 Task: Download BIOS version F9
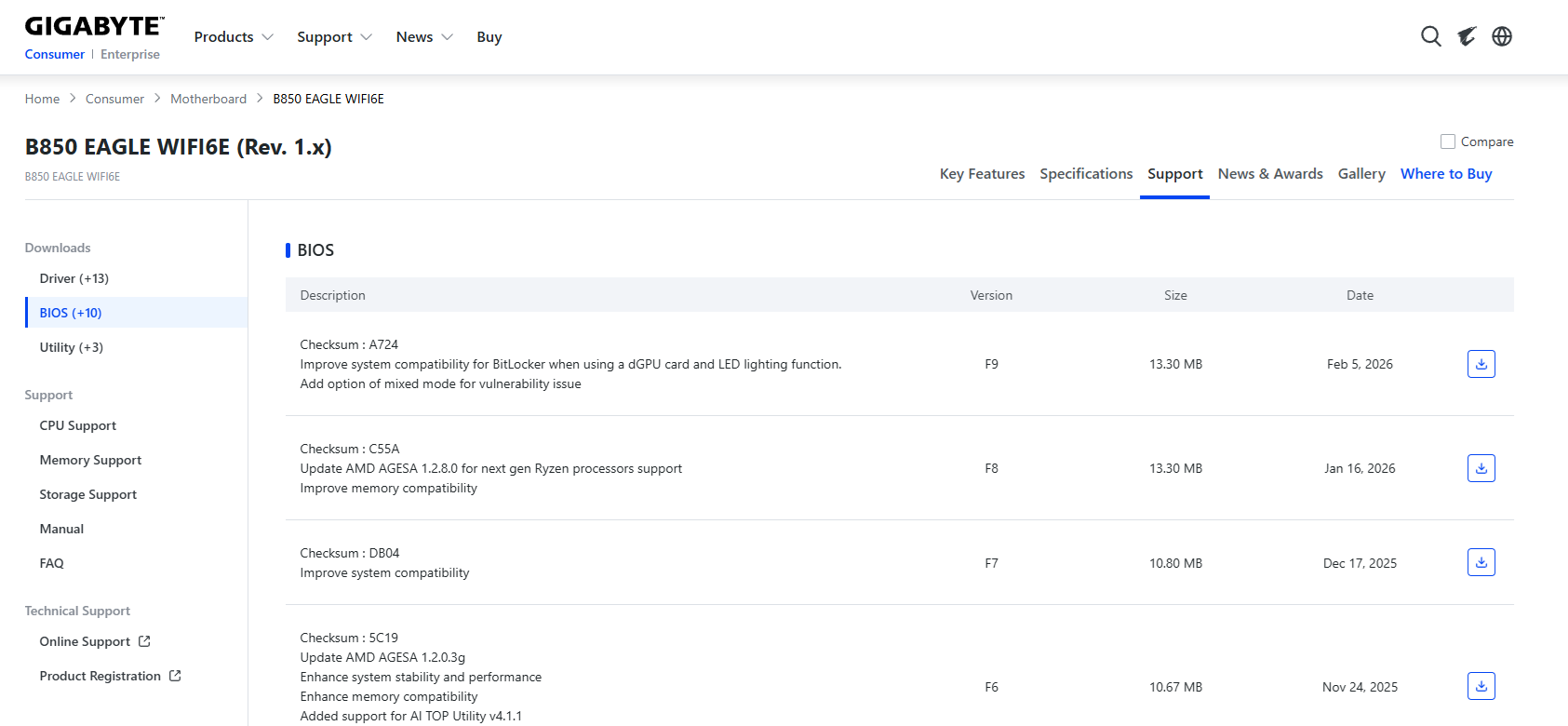click(1481, 364)
